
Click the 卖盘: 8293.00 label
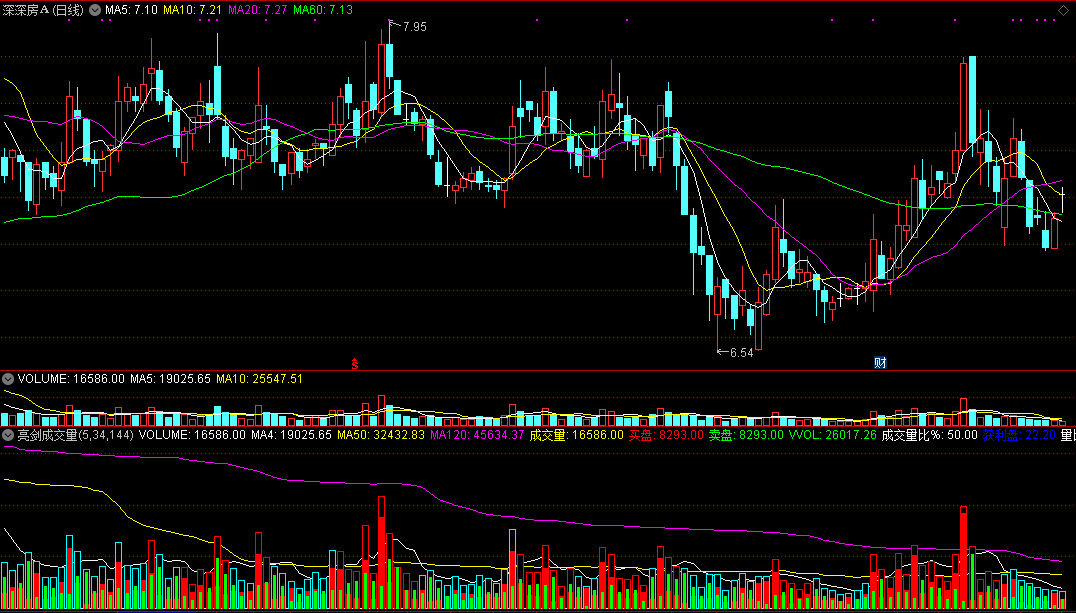(746, 435)
